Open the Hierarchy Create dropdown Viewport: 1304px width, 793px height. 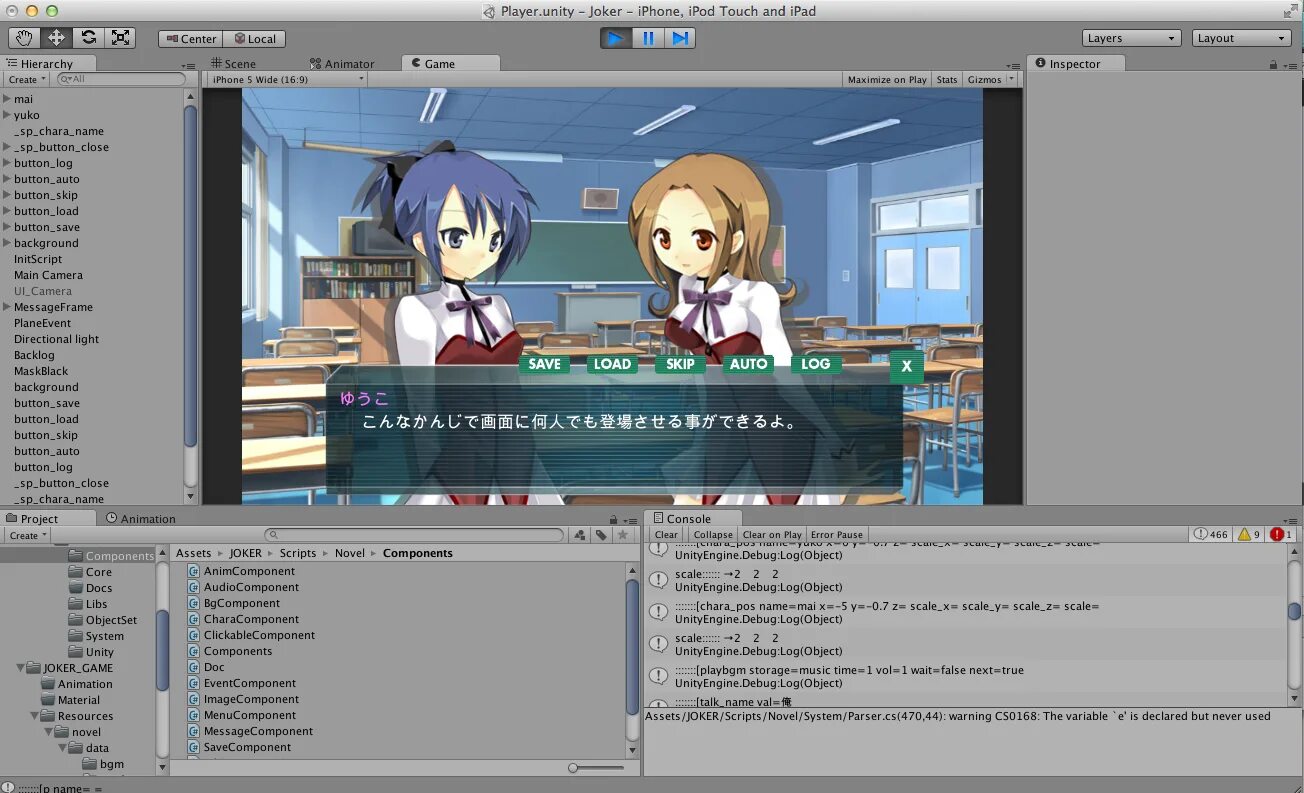[26, 79]
